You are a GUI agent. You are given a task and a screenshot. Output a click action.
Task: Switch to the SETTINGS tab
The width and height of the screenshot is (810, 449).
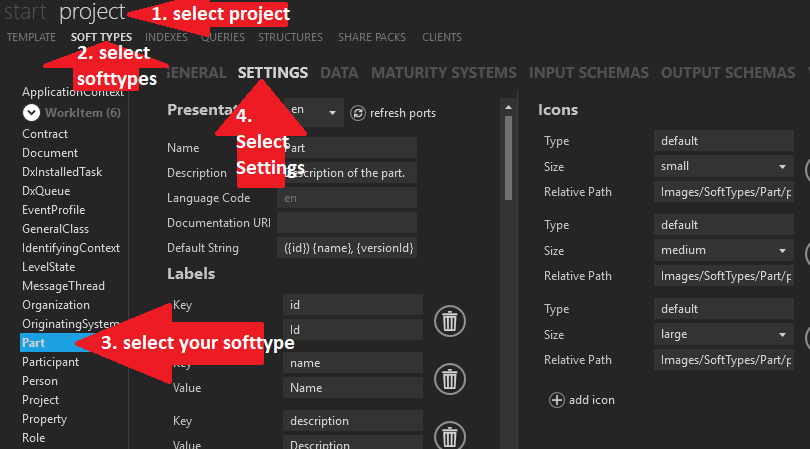tap(273, 73)
